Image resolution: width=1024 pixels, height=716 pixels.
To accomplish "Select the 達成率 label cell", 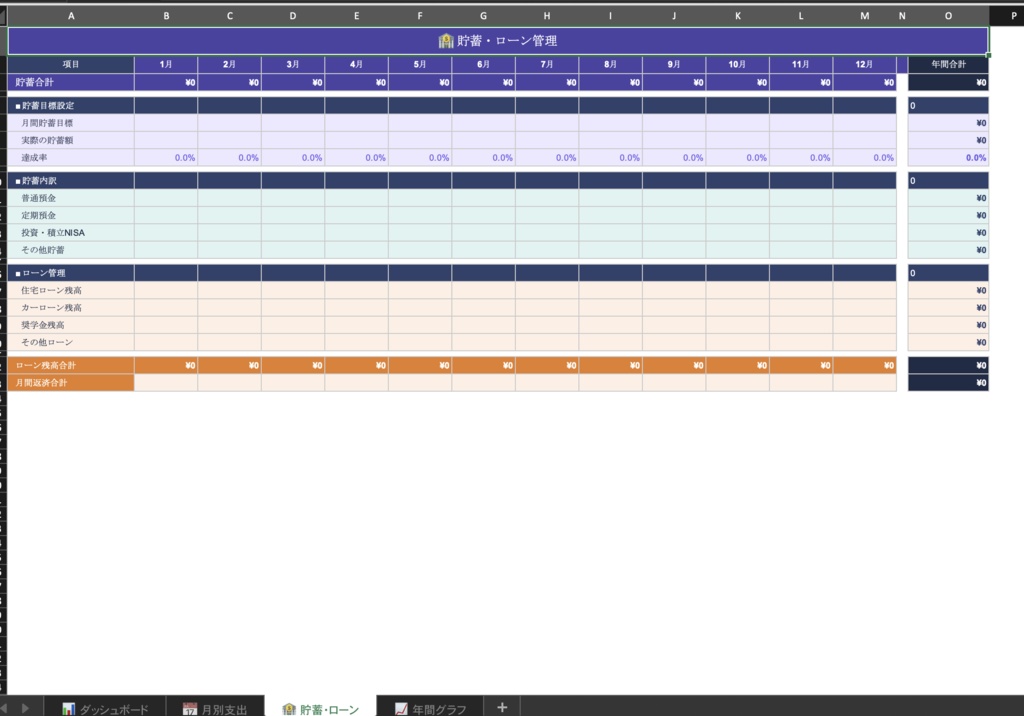I will [71, 157].
